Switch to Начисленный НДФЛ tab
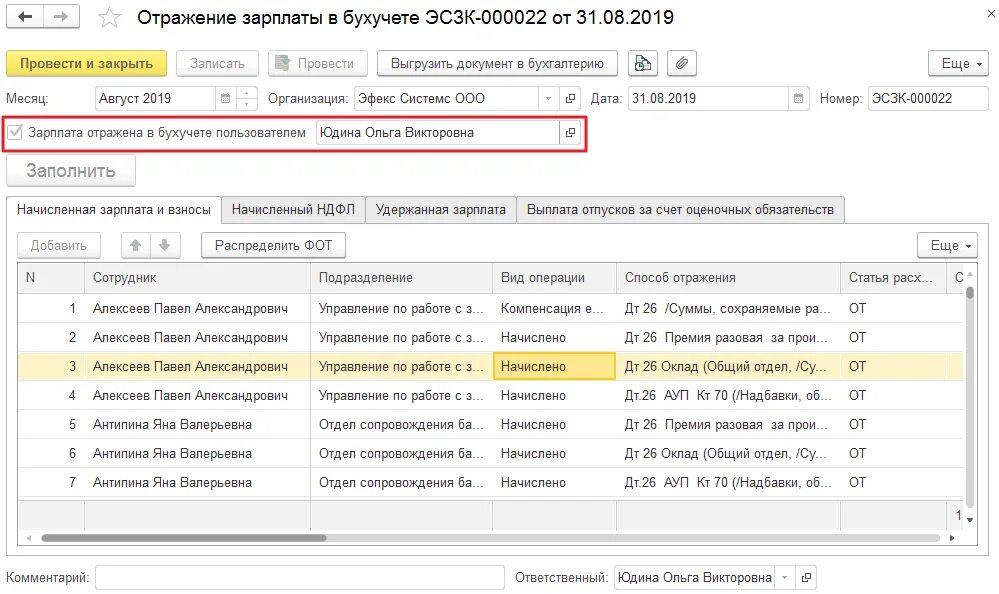Viewport: 999px width, 594px height. [293, 210]
